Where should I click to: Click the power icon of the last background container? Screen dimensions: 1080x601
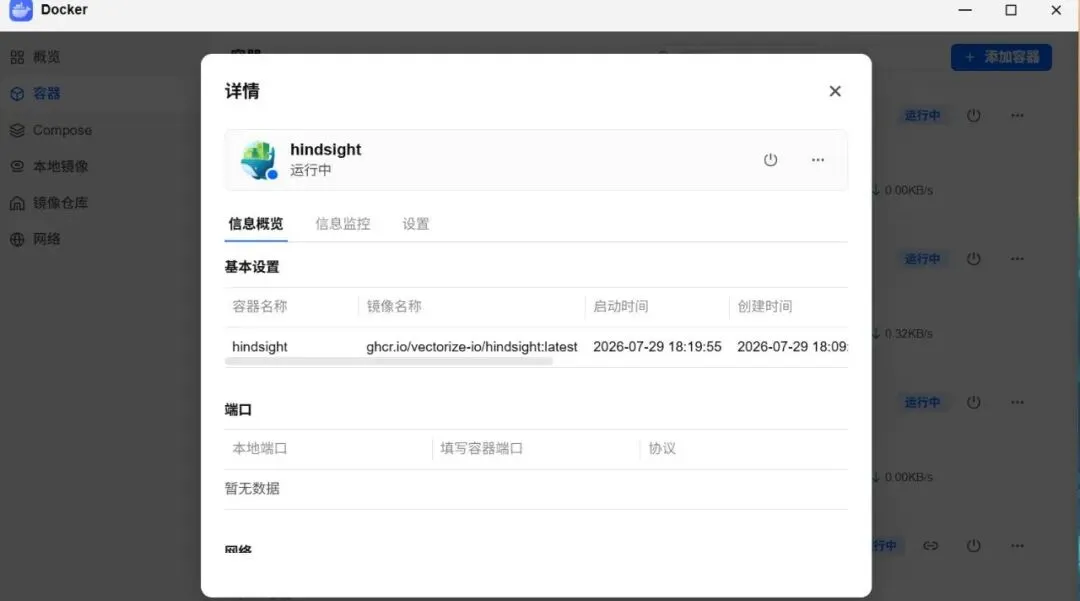click(x=973, y=546)
